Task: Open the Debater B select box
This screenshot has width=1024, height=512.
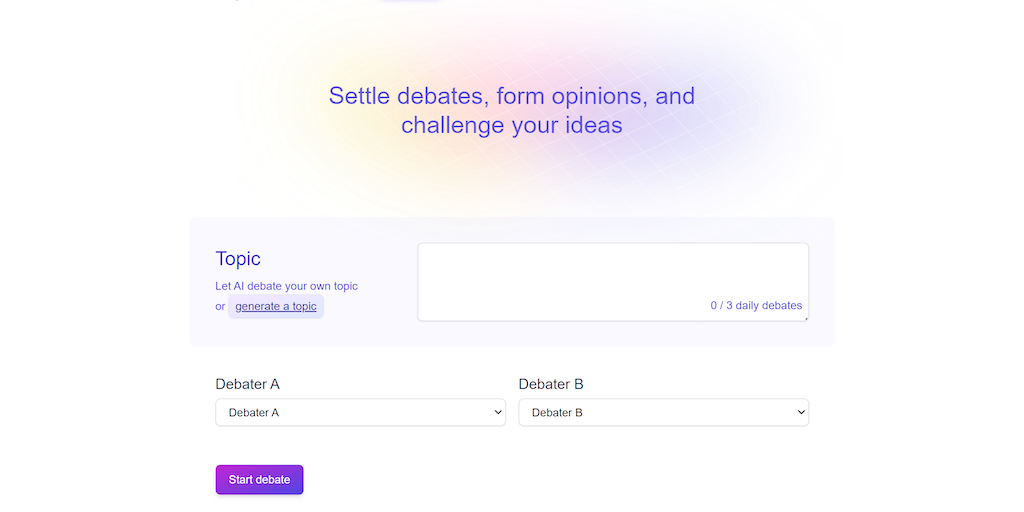Action: coord(663,412)
